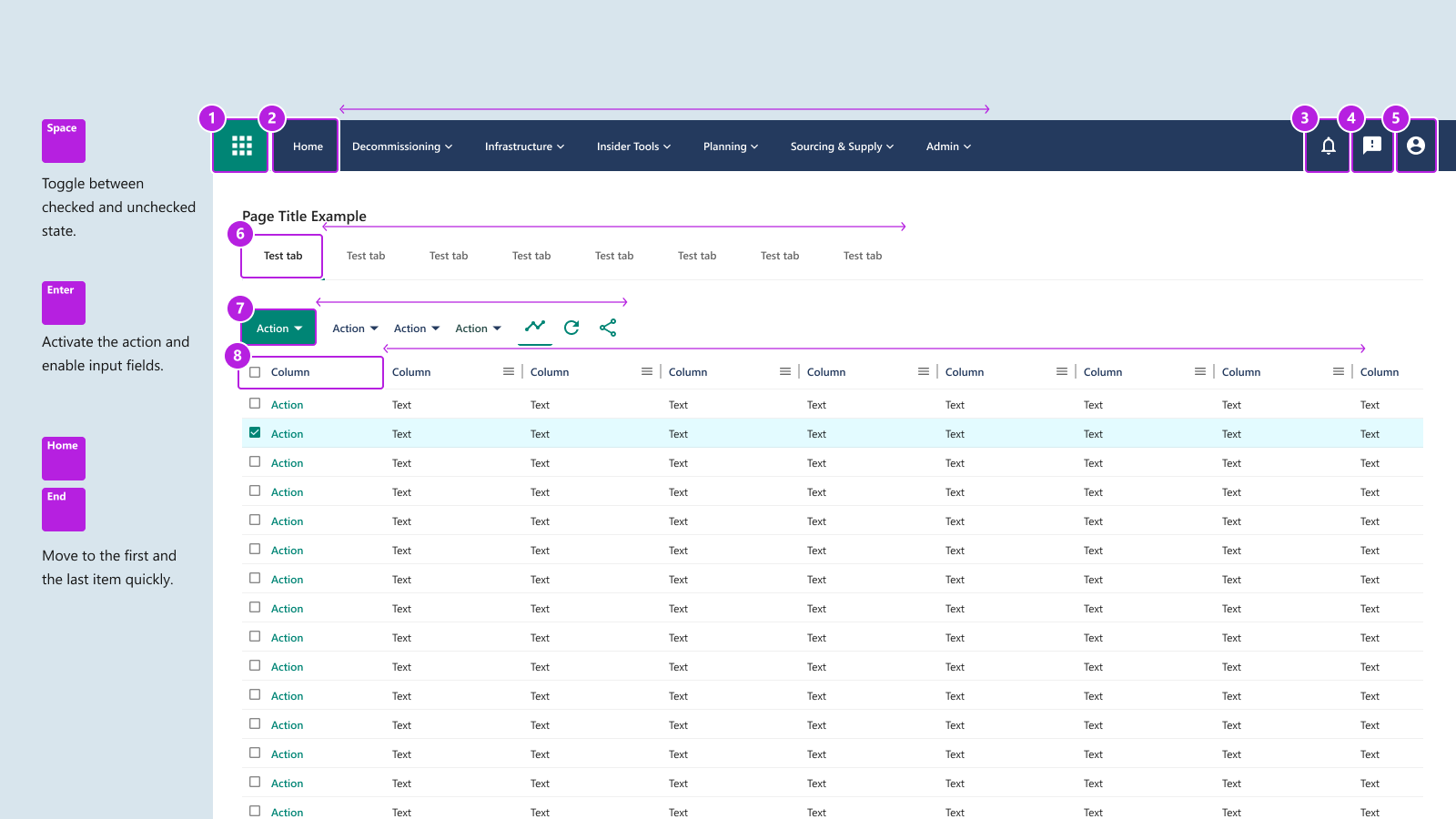Click the Action link in the checked row
The image size is (1456, 819).
[287, 434]
